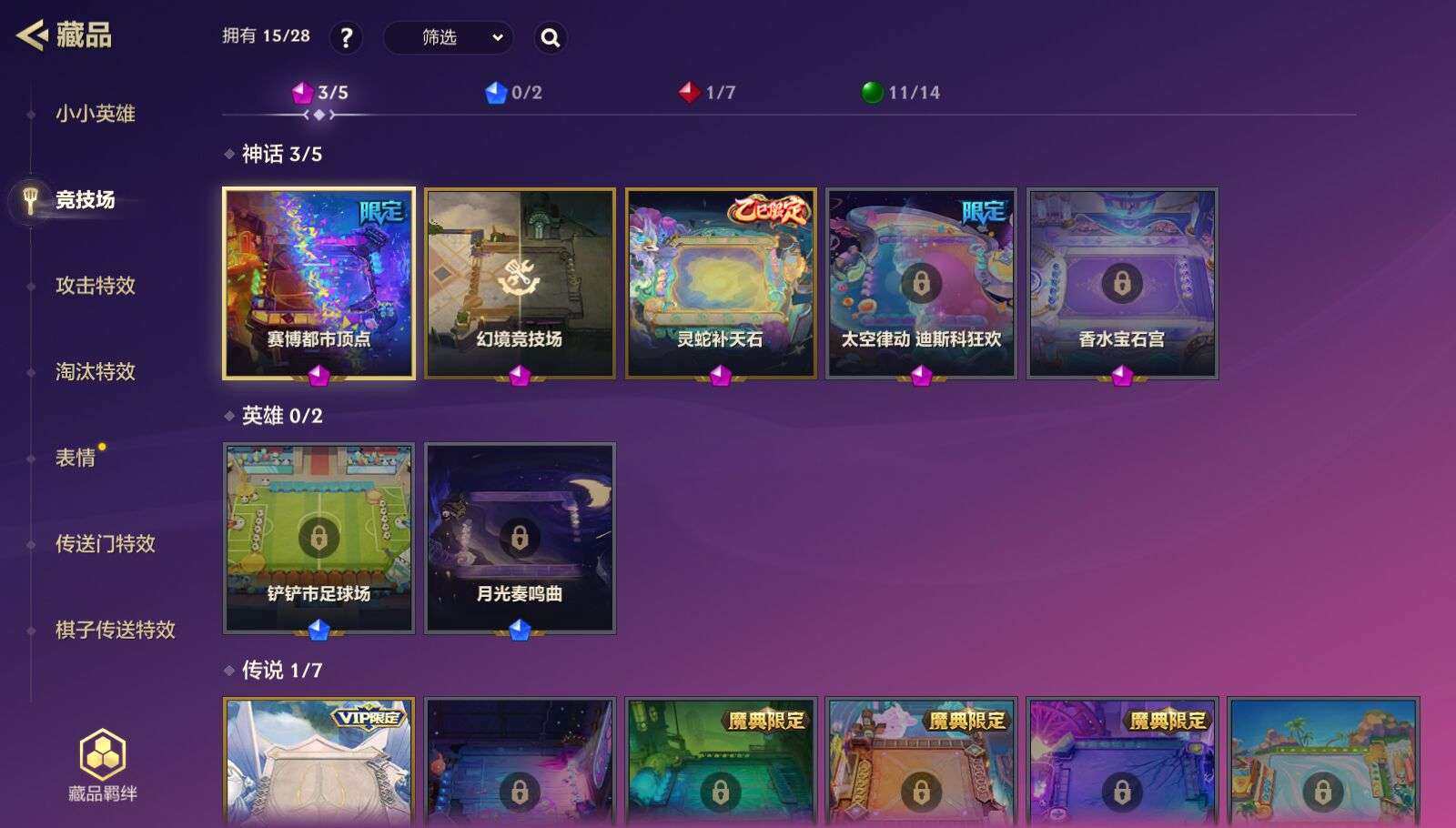Jump to mythic gem 3/5 section
Viewport: 1456px width, 828px height.
point(319,93)
